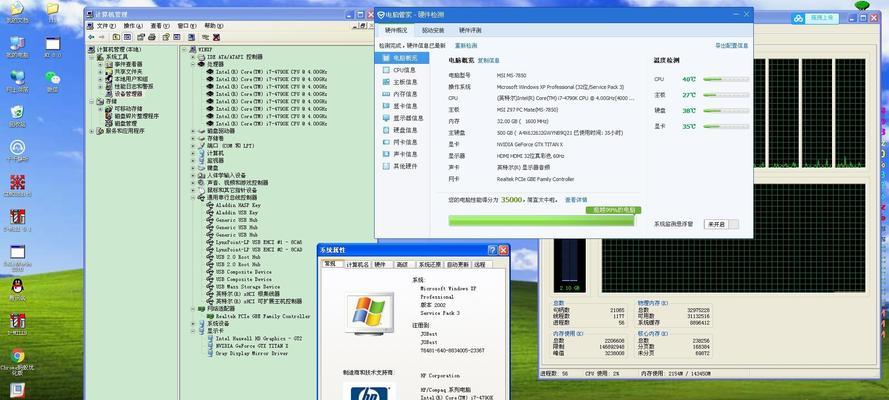Click 导出配置信息 link
This screenshot has height=400, width=889.
pyautogui.click(x=731, y=45)
